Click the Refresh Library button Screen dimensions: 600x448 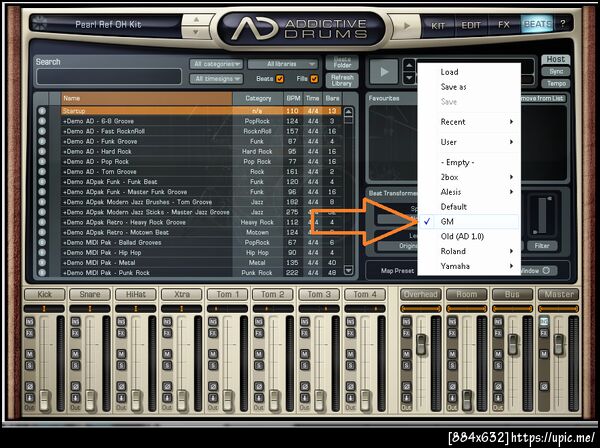(x=342, y=80)
